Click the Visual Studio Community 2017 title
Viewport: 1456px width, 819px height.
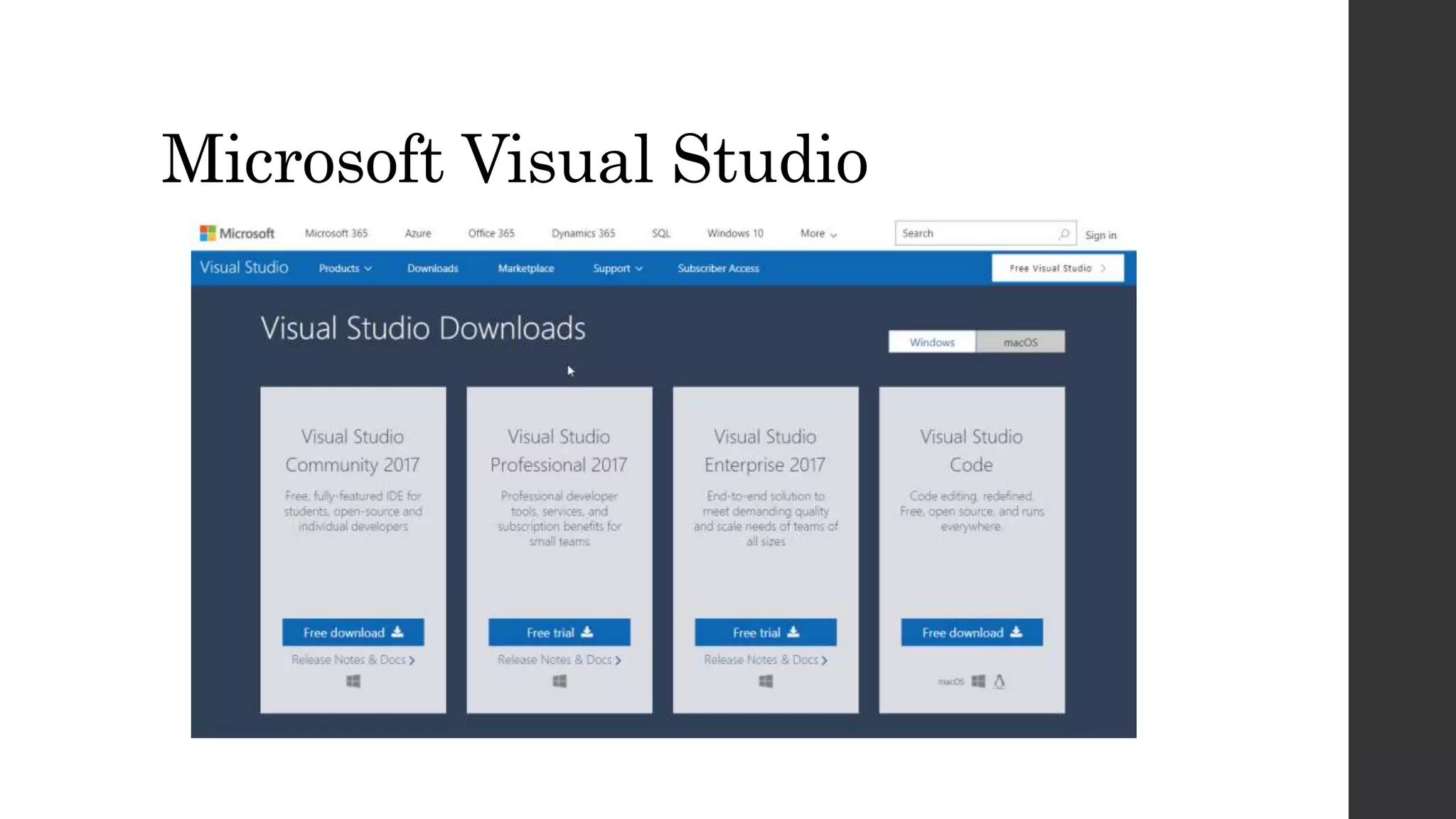pyautogui.click(x=353, y=451)
